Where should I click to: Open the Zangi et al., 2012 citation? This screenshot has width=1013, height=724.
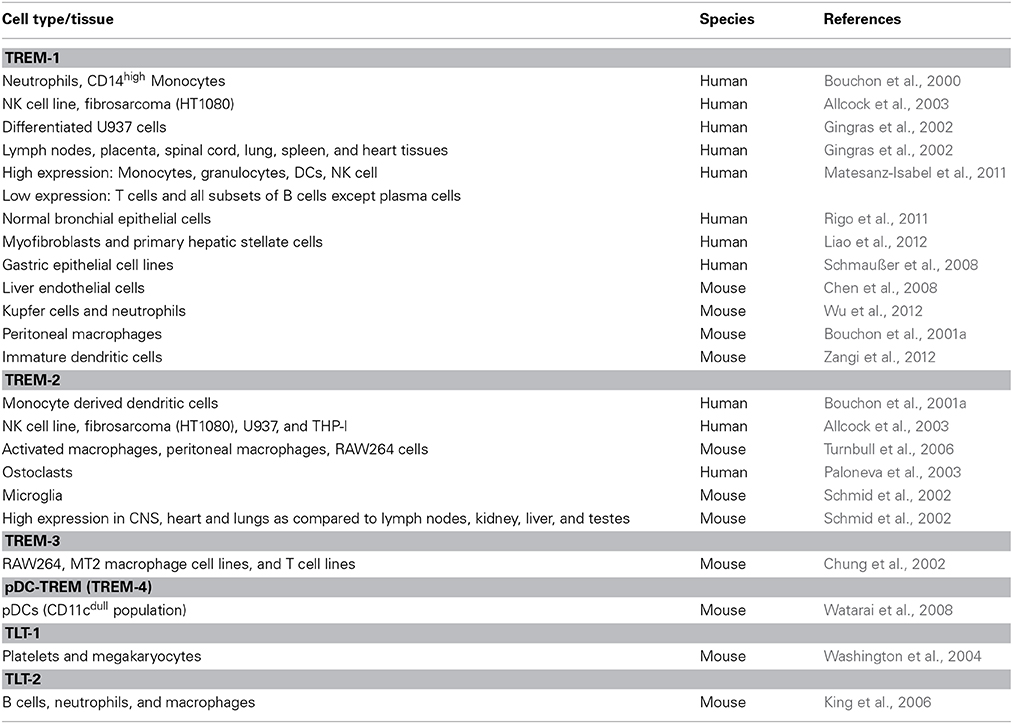pos(879,357)
